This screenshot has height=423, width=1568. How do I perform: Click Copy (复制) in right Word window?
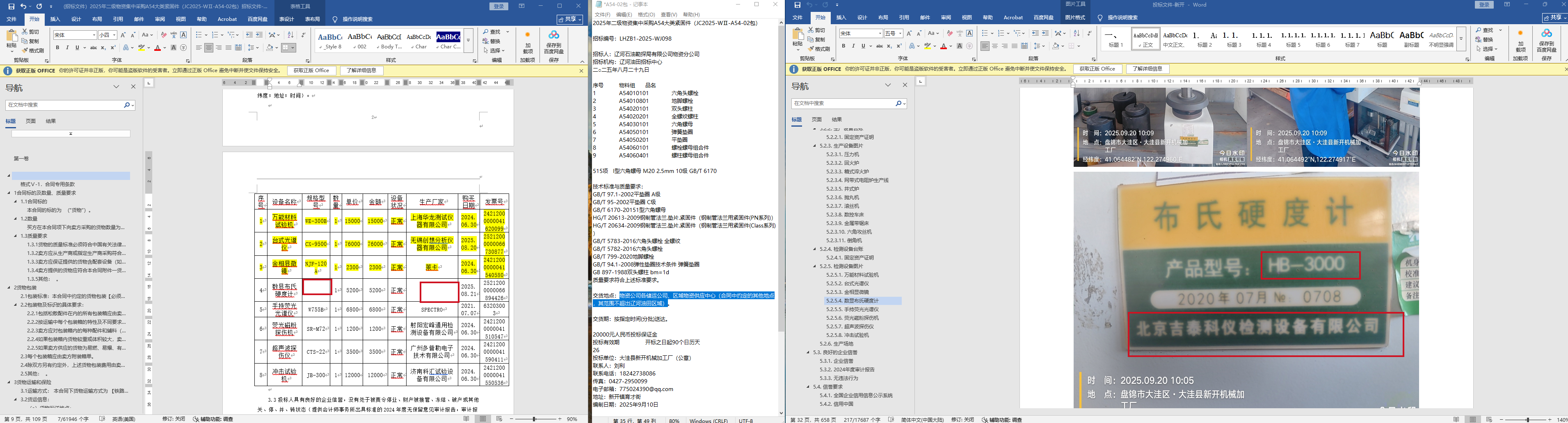pyautogui.click(x=817, y=39)
